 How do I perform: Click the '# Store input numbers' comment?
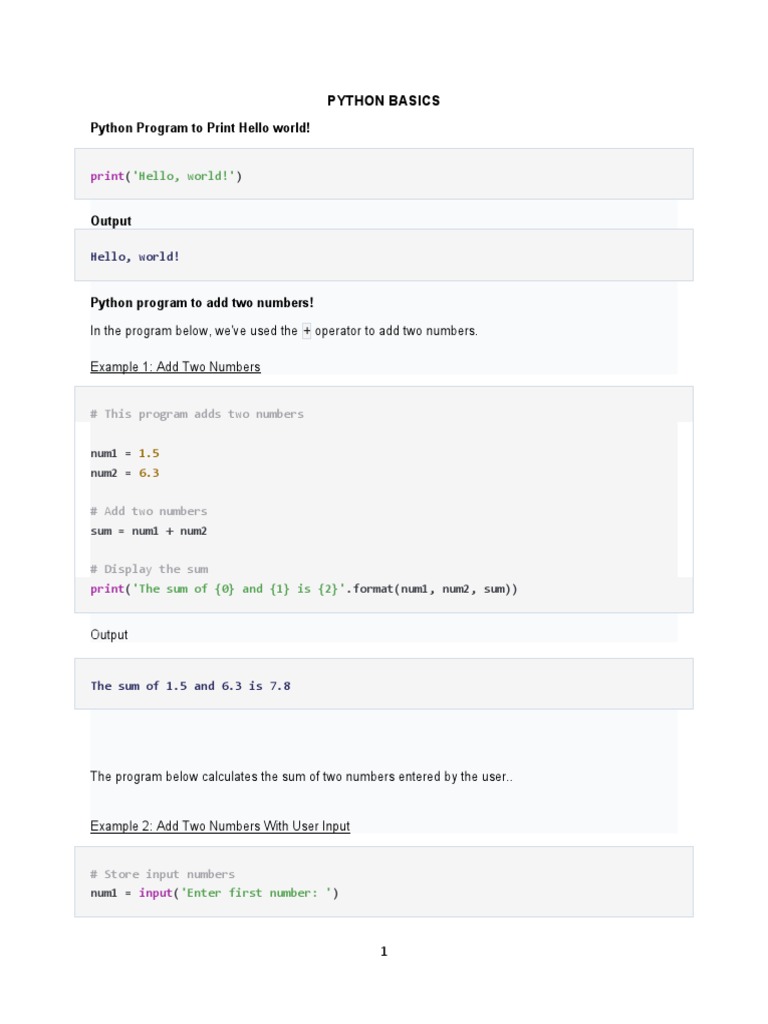163,874
